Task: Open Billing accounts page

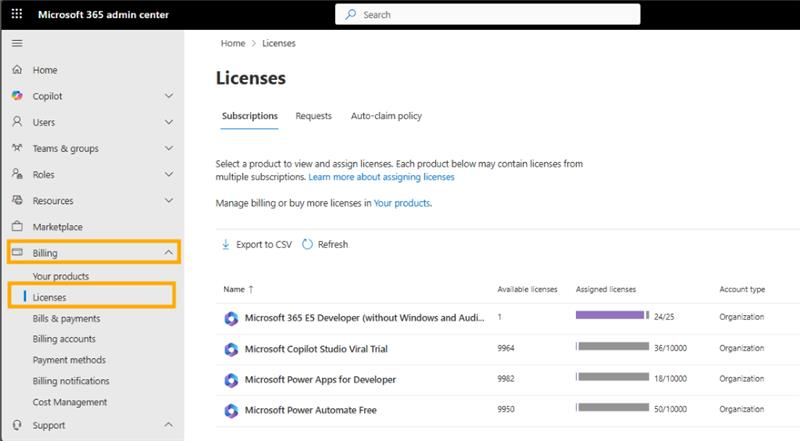Action: point(64,339)
